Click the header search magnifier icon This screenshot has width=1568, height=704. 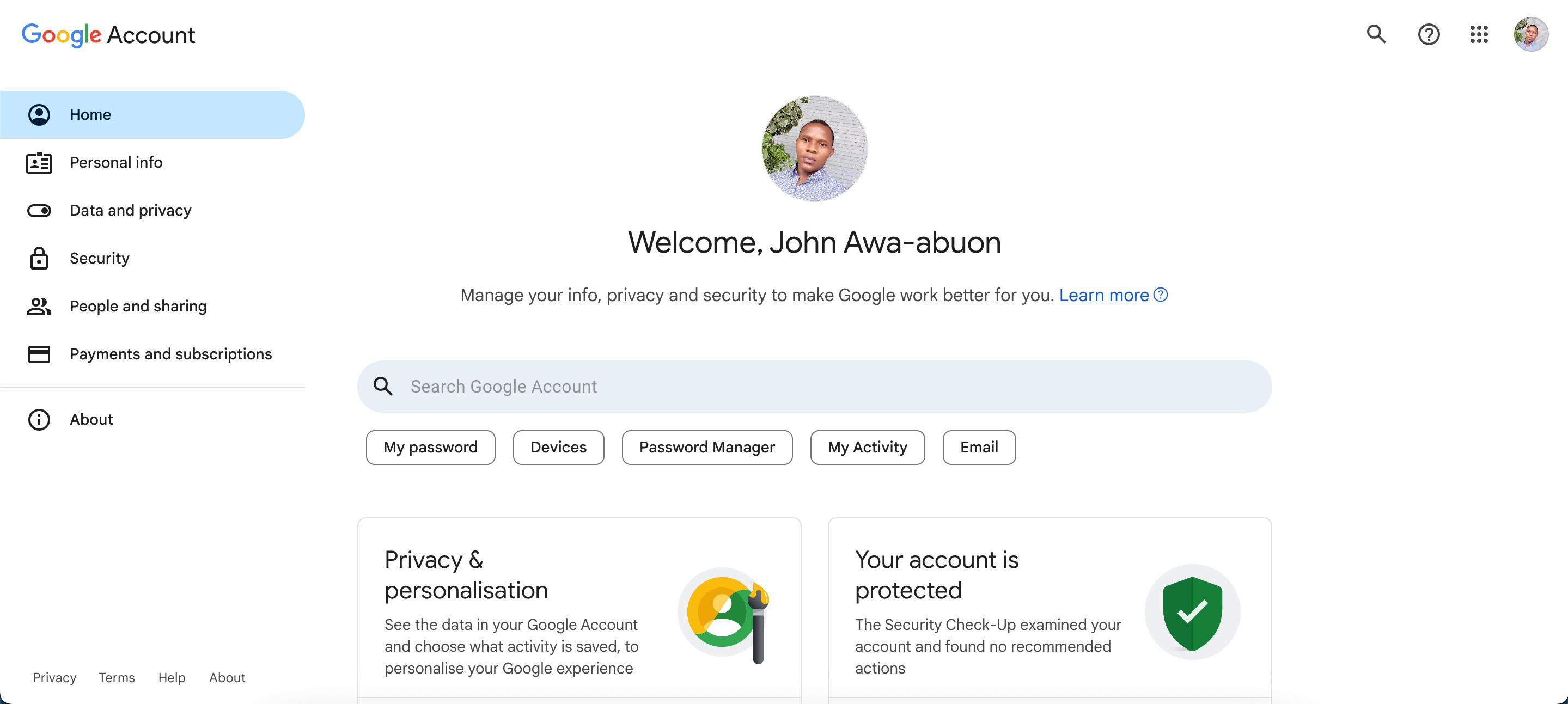point(1376,34)
